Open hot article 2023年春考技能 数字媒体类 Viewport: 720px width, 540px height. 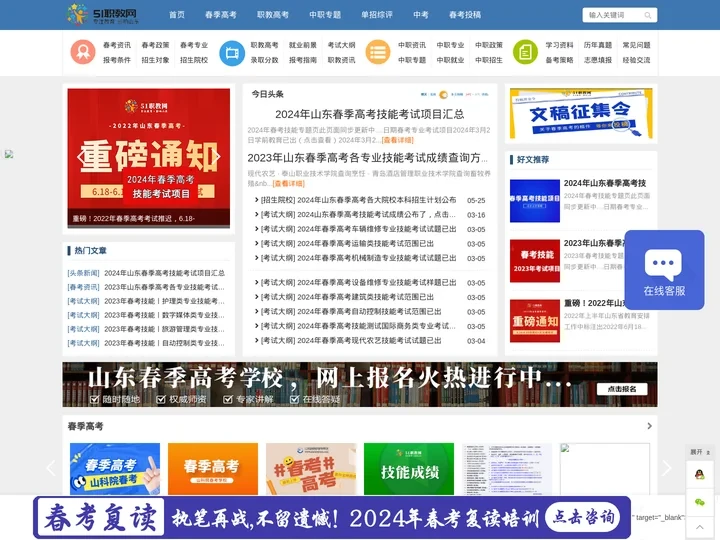click(164, 315)
